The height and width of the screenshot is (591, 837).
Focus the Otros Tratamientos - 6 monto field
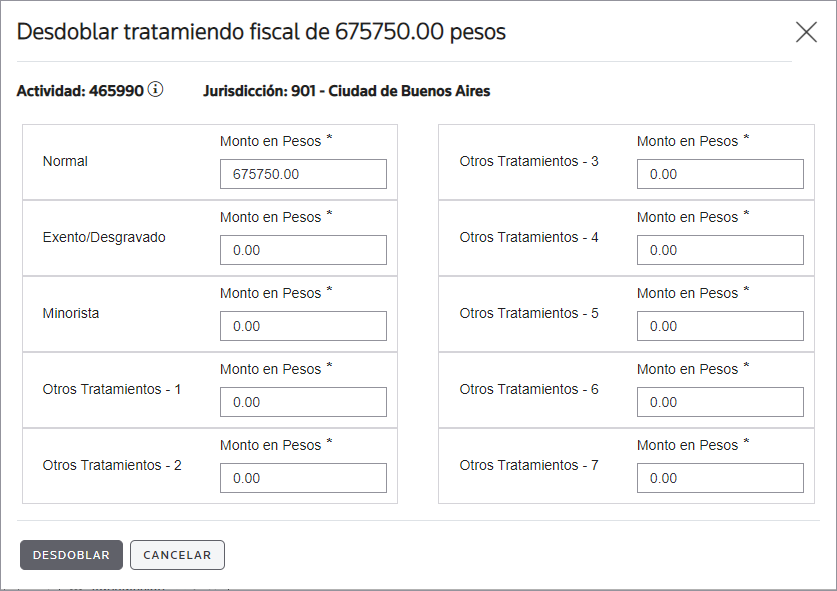(x=720, y=402)
